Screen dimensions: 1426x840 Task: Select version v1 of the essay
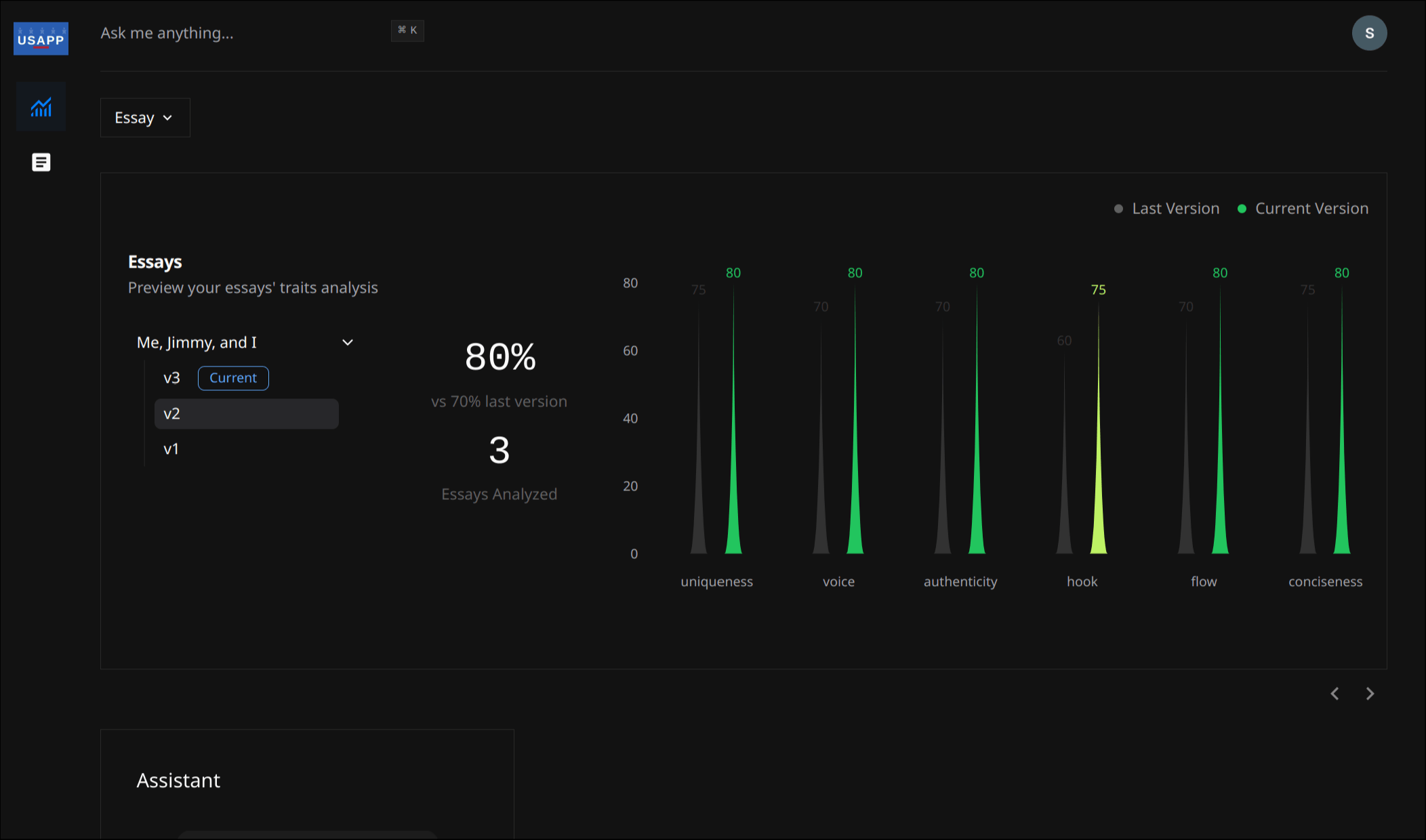(171, 448)
